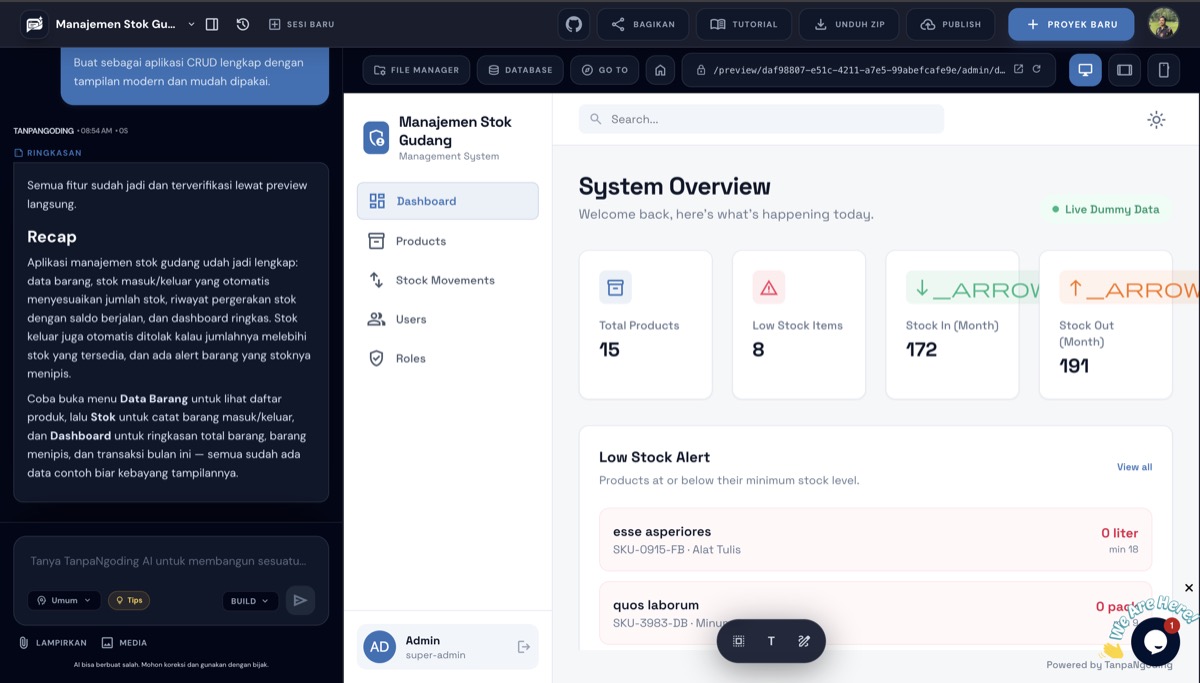Screen dimensions: 1200x683
Task: Open the live chat support bubble
Action: coord(1155,642)
